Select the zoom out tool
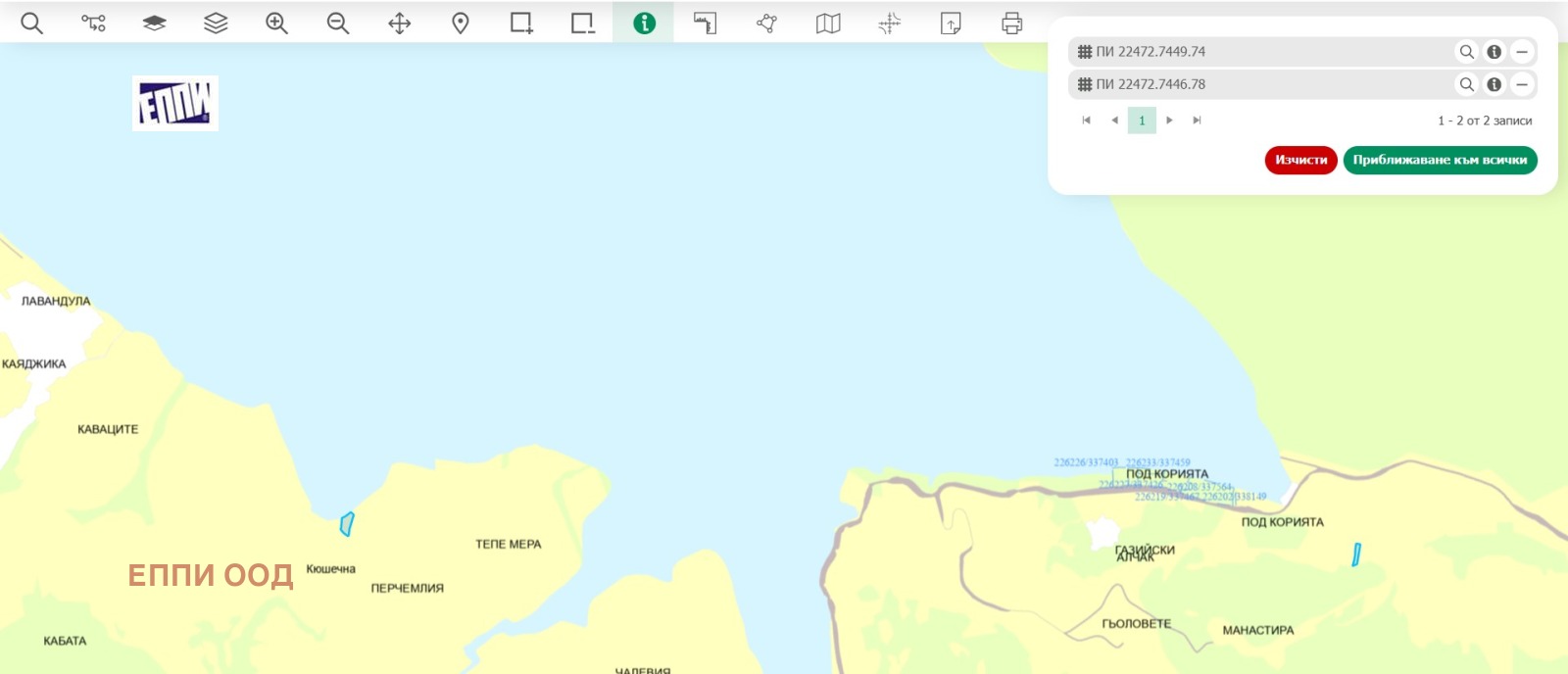Viewport: 1568px width, 674px height. tap(338, 23)
